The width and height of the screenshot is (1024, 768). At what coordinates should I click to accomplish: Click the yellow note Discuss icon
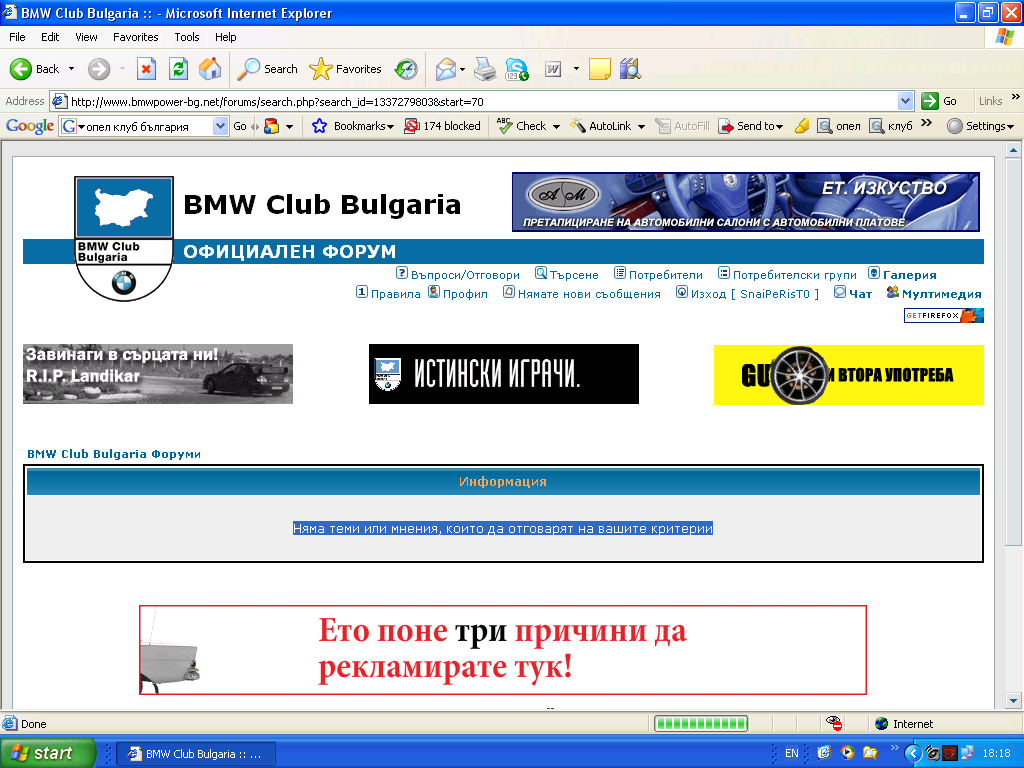tap(600, 69)
